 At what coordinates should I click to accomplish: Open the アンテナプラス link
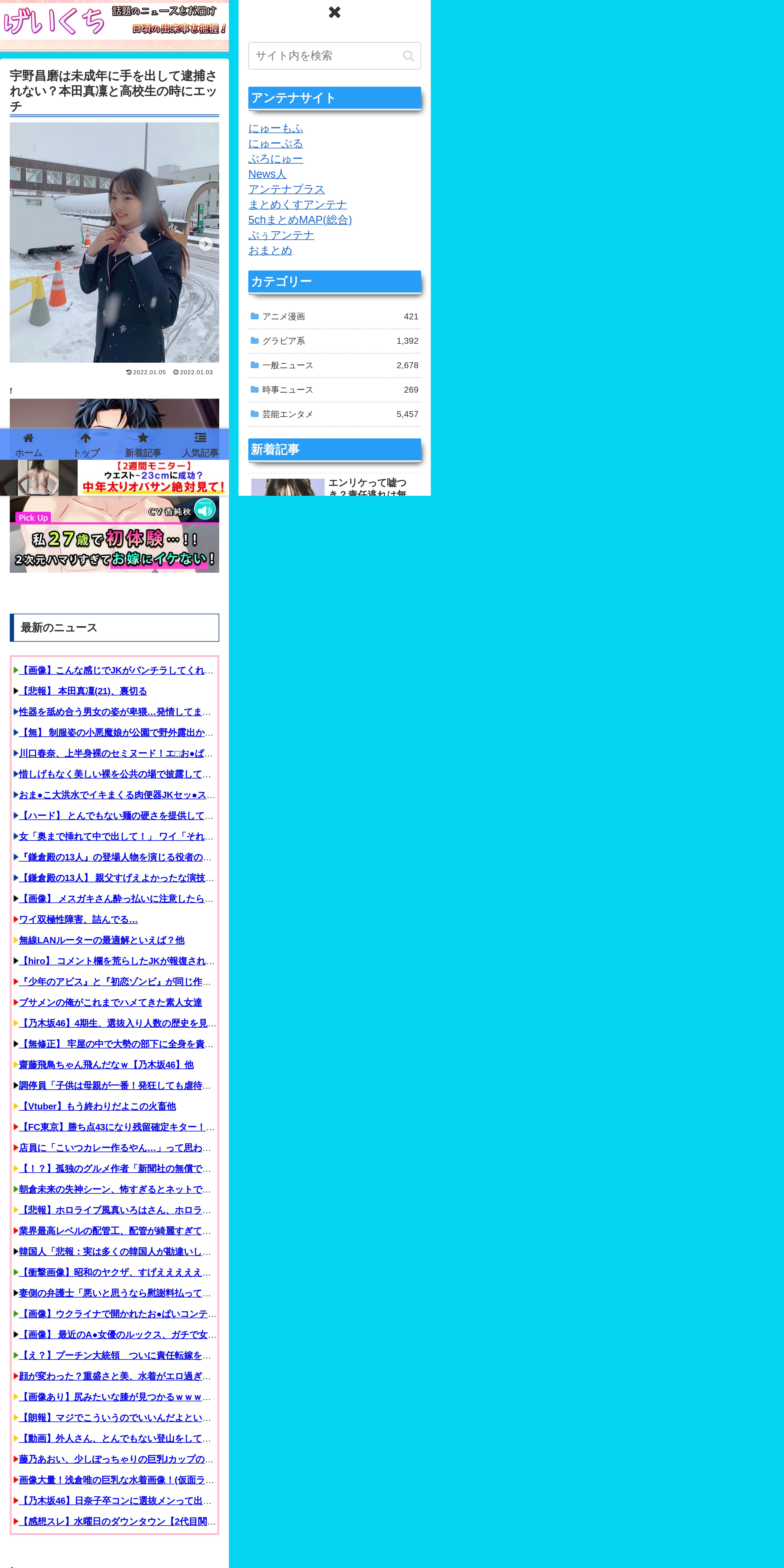coord(287,189)
